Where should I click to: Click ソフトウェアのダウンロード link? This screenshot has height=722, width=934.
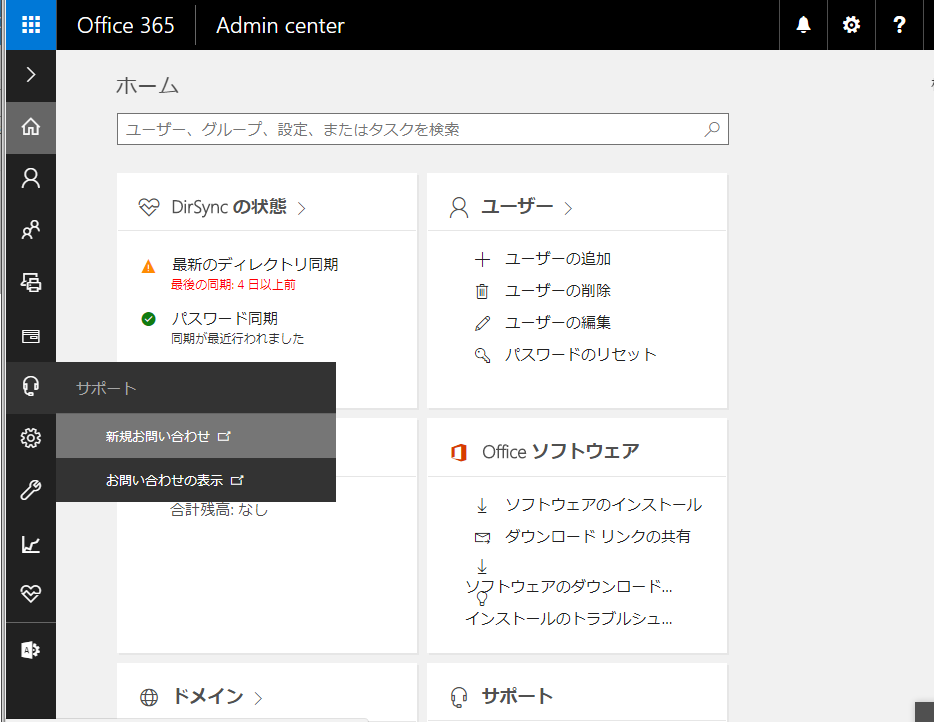(x=568, y=587)
